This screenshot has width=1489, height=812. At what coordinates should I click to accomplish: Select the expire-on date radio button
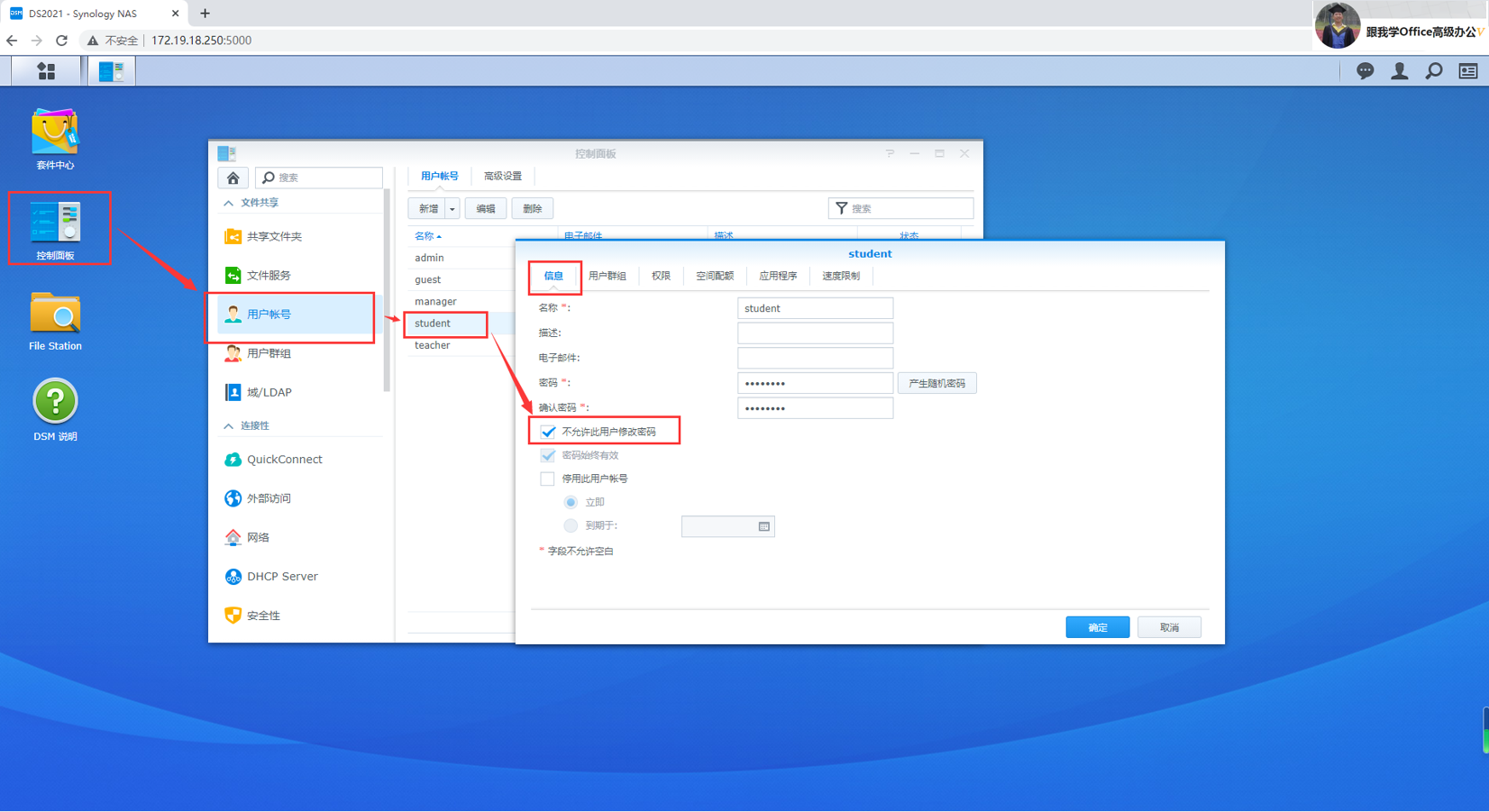coord(571,525)
